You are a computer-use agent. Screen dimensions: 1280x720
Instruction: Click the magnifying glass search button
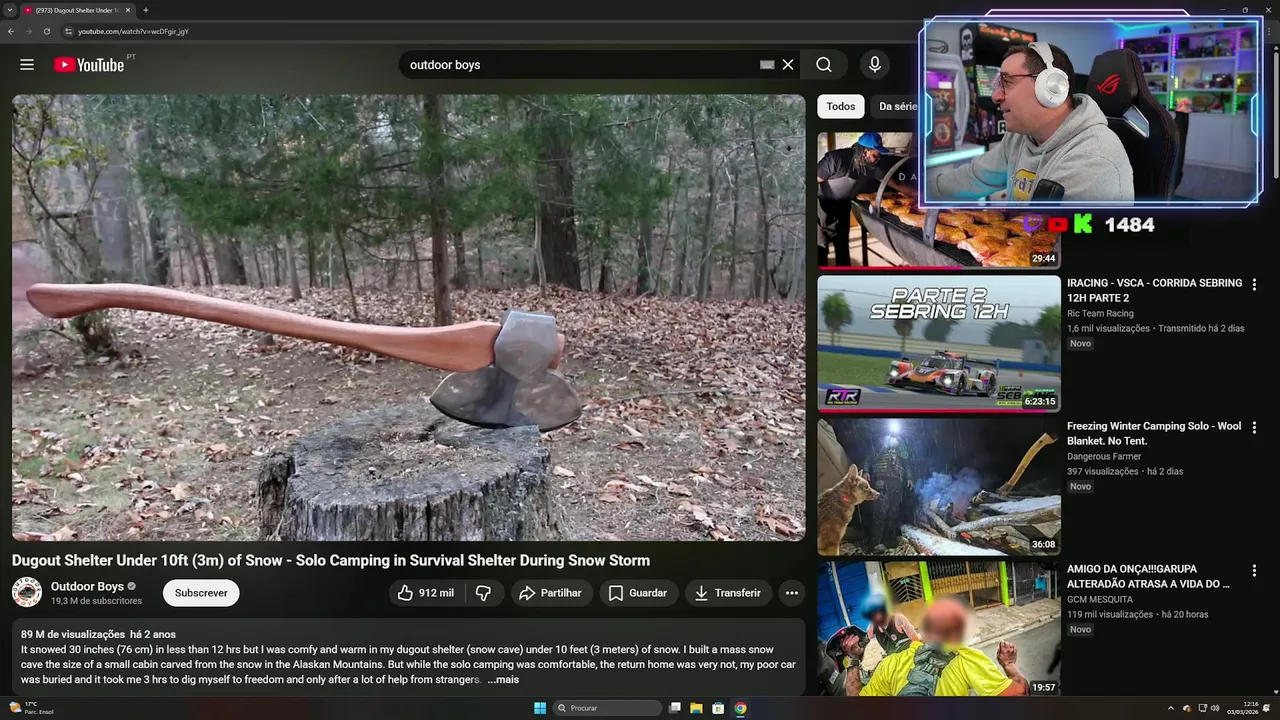click(824, 65)
